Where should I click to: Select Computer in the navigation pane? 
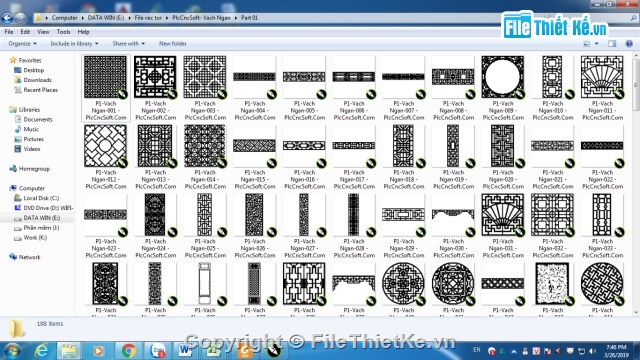(x=31, y=188)
